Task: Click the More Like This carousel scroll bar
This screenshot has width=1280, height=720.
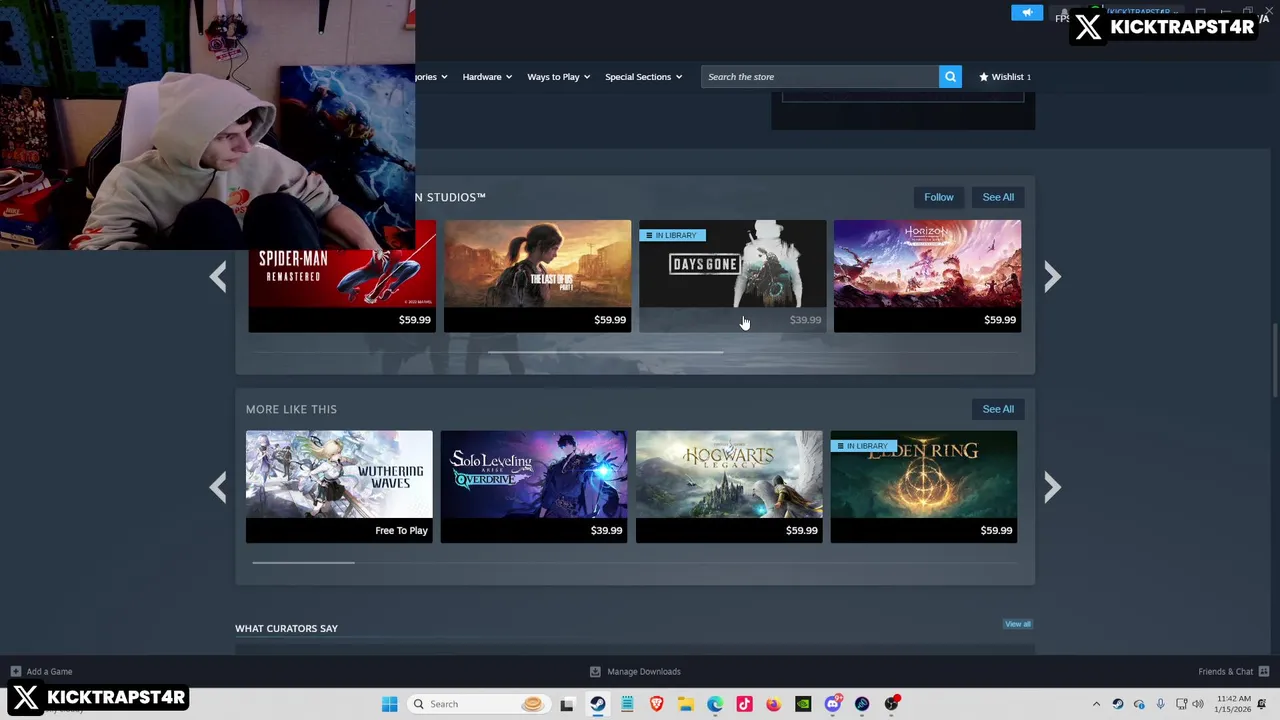Action: coord(303,562)
